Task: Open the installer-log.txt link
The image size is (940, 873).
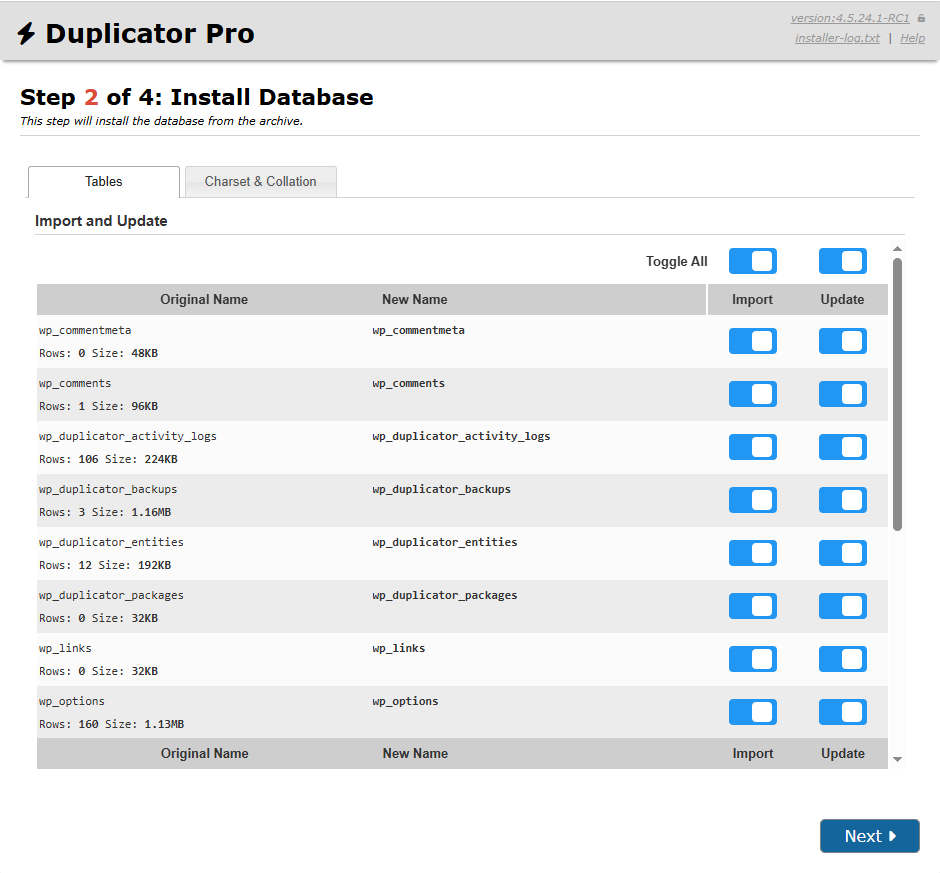Action: [x=837, y=38]
